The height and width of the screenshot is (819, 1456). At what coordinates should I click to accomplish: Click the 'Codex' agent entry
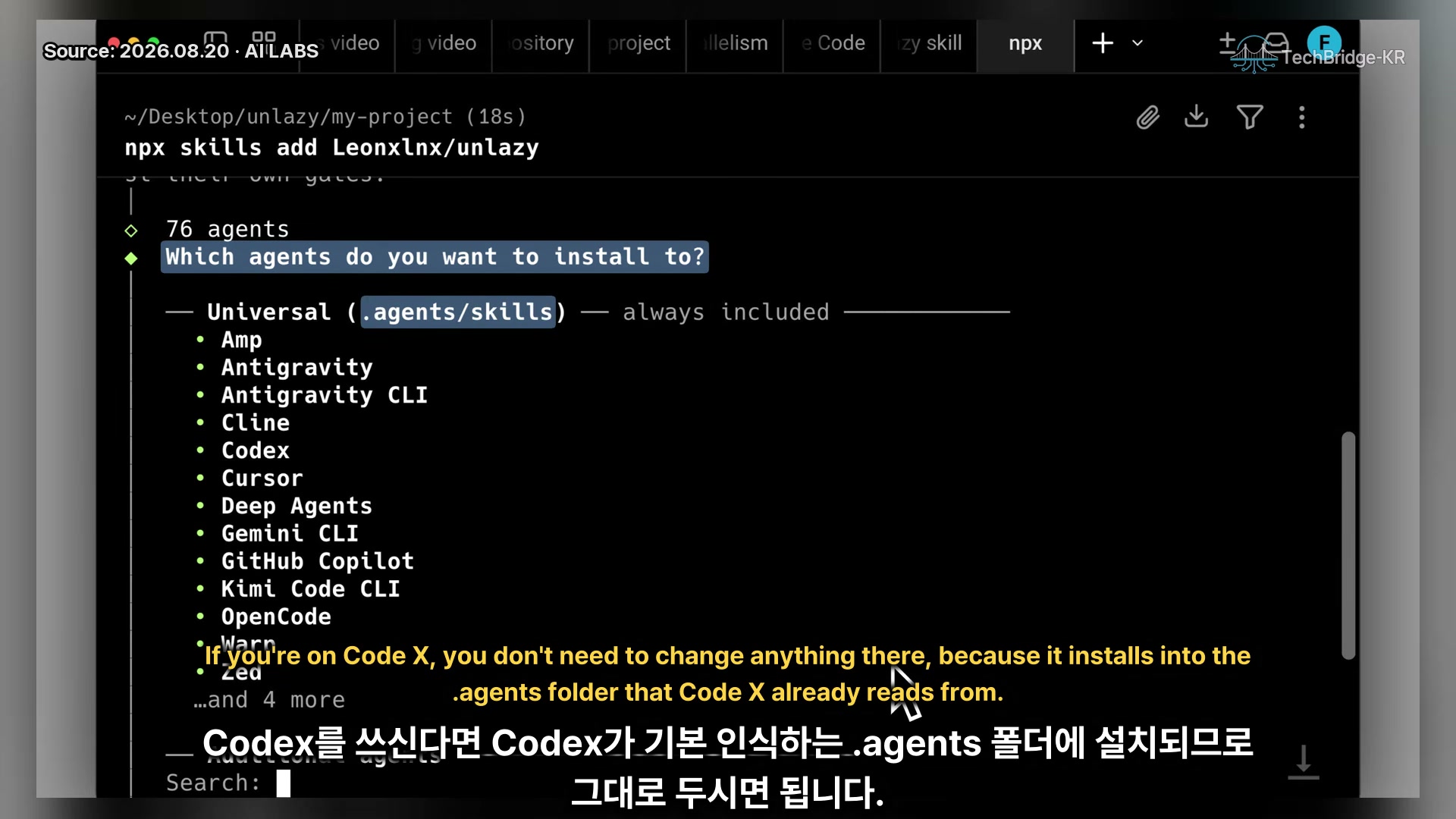[x=256, y=450]
